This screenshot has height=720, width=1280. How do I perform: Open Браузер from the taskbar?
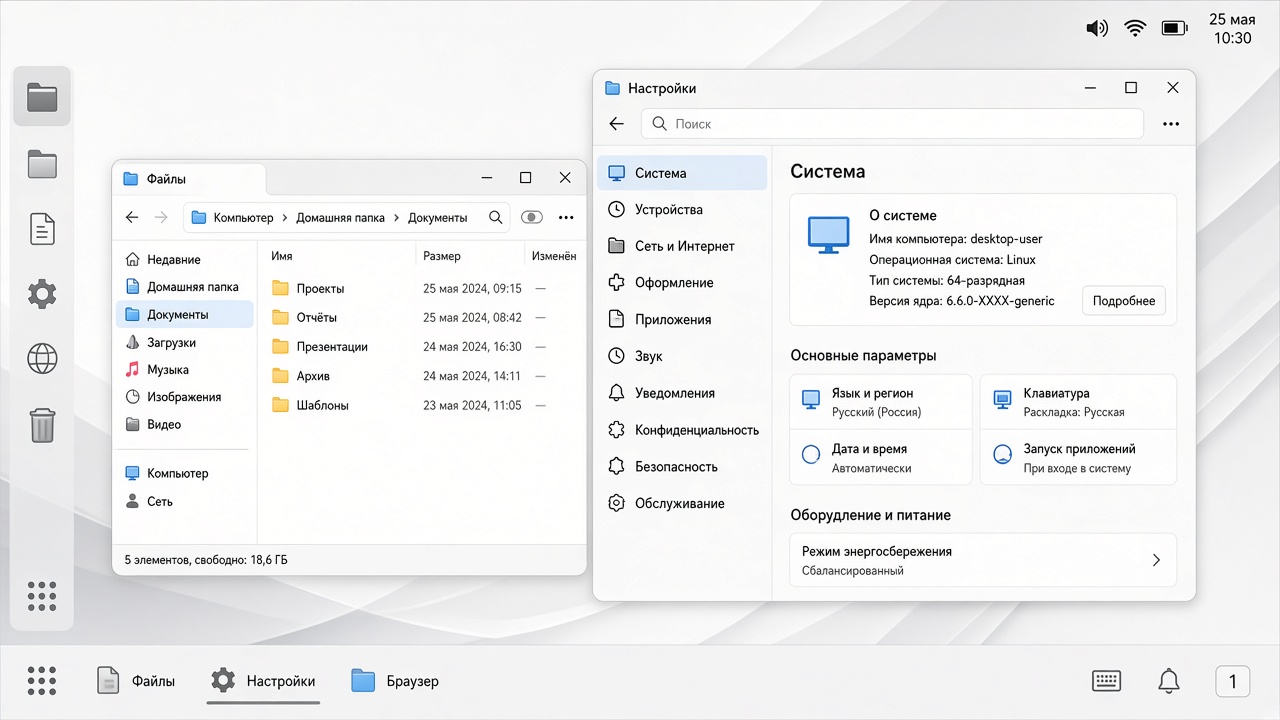395,681
